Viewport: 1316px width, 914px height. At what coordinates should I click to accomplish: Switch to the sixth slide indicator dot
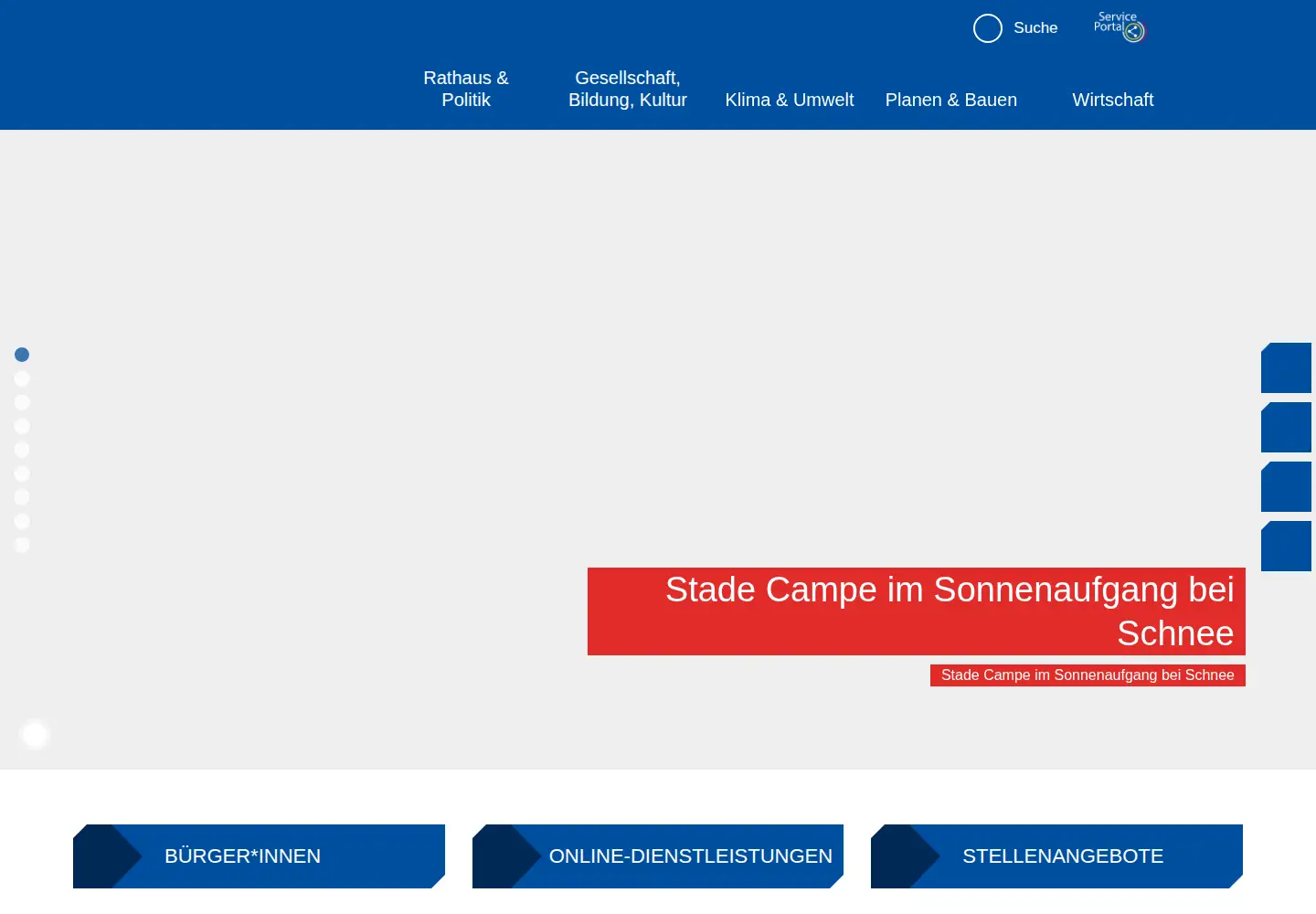click(x=22, y=473)
